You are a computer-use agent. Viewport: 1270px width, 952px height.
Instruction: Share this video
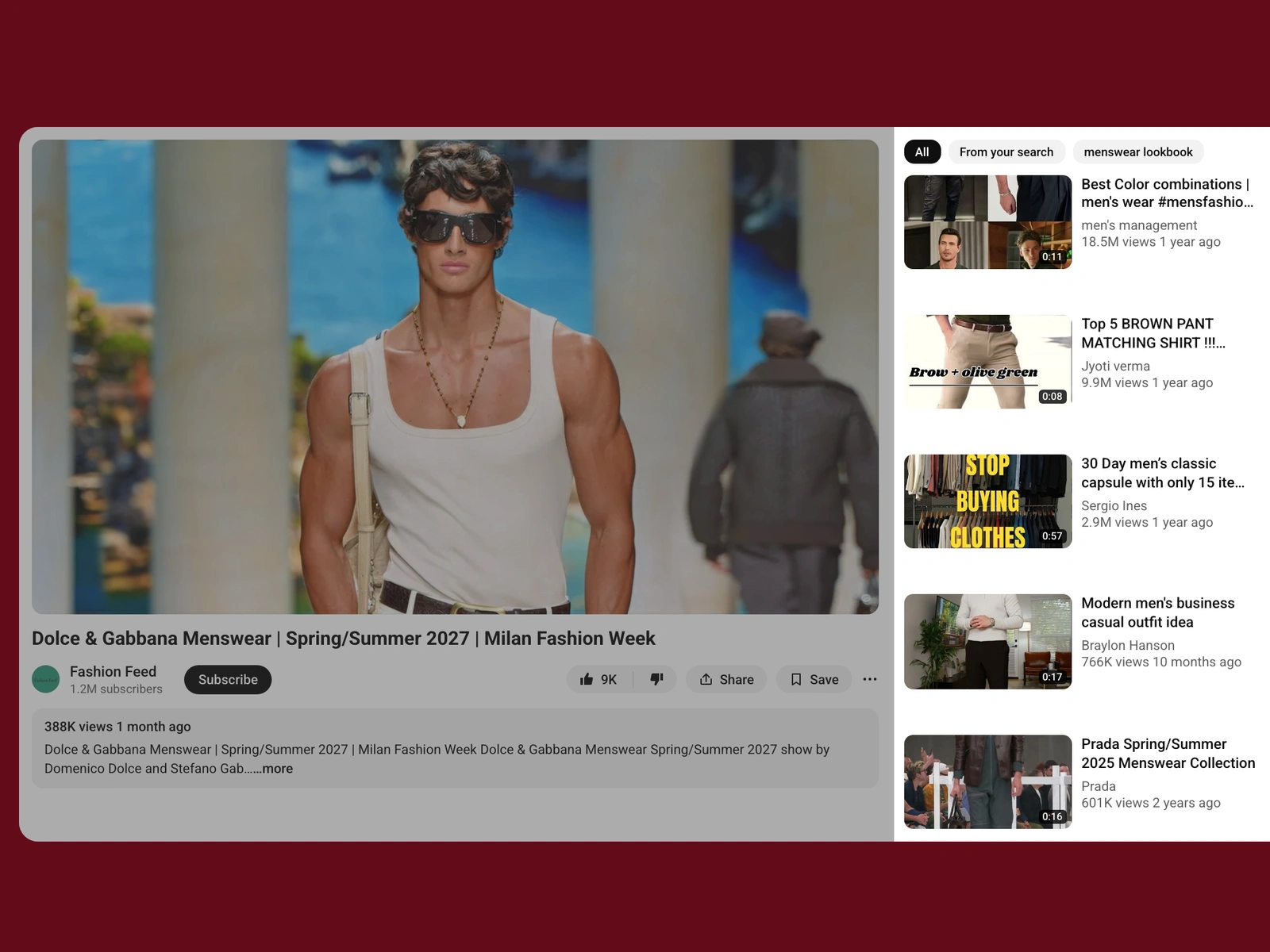point(726,679)
